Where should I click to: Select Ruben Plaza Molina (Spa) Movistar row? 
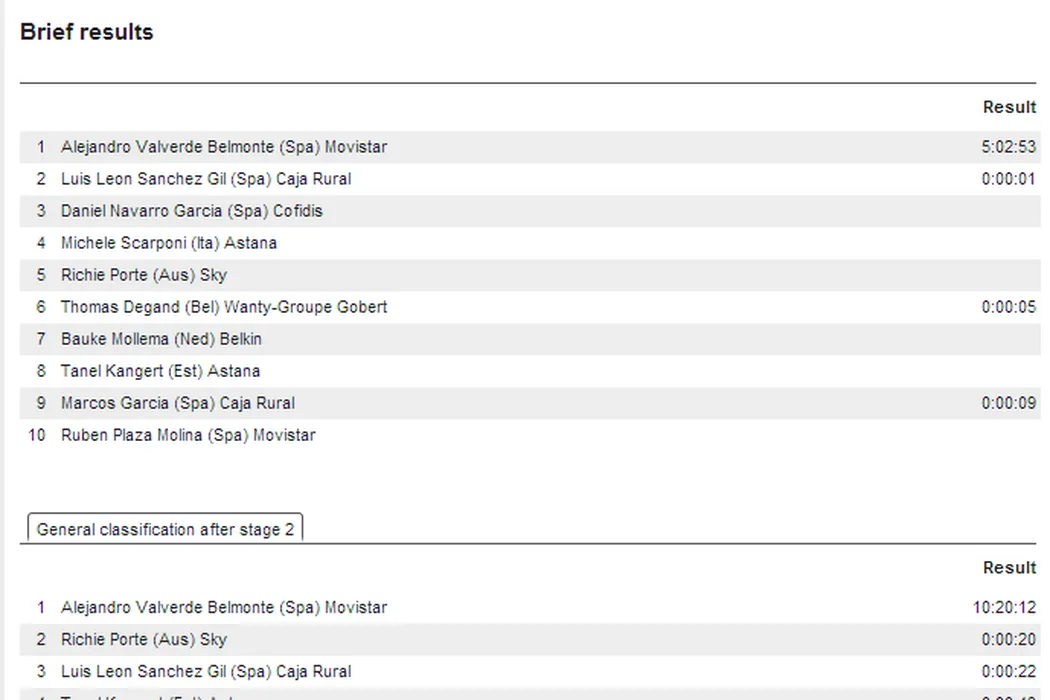(187, 435)
